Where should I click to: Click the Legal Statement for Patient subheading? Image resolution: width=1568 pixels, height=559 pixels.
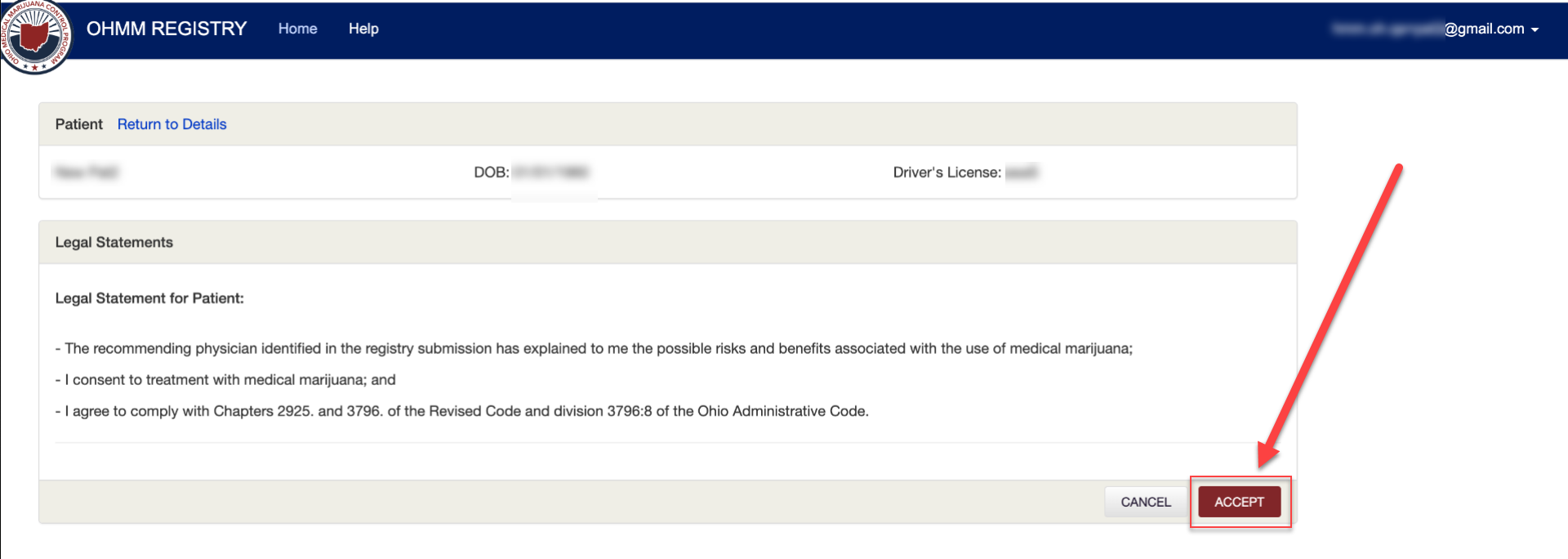pyautogui.click(x=149, y=298)
